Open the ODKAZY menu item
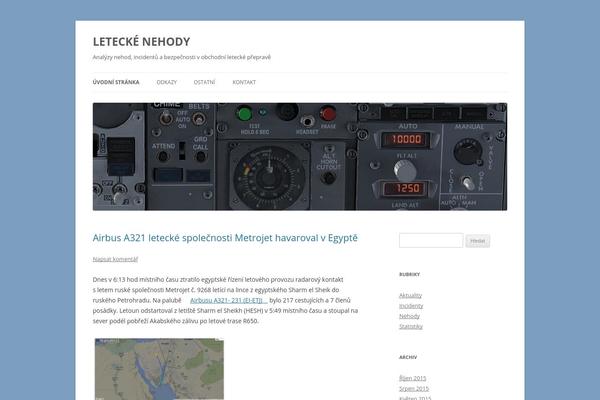Image resolution: width=600 pixels, height=400 pixels. point(167,82)
